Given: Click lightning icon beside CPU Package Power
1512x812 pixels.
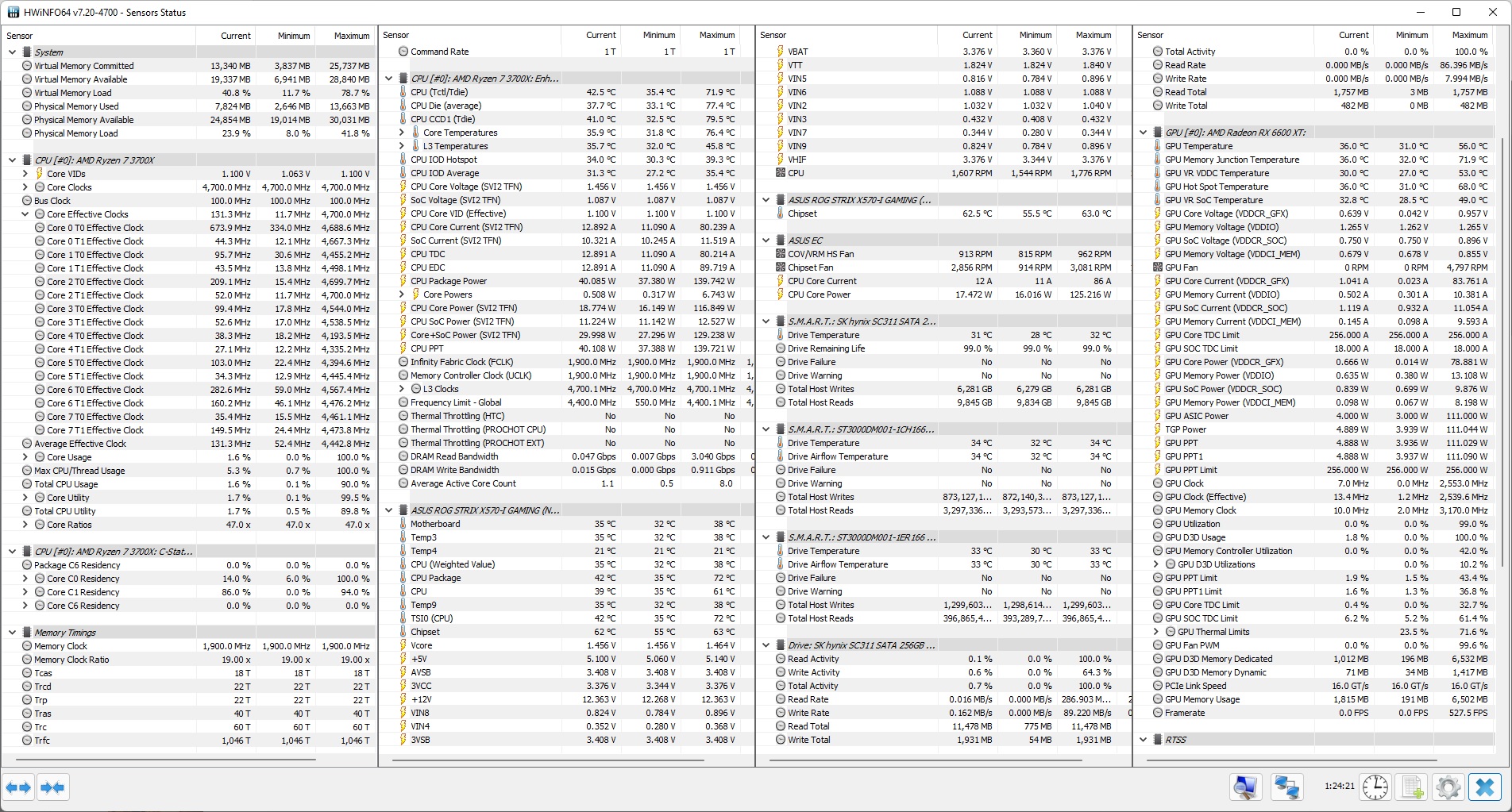Looking at the screenshot, I should click(403, 281).
